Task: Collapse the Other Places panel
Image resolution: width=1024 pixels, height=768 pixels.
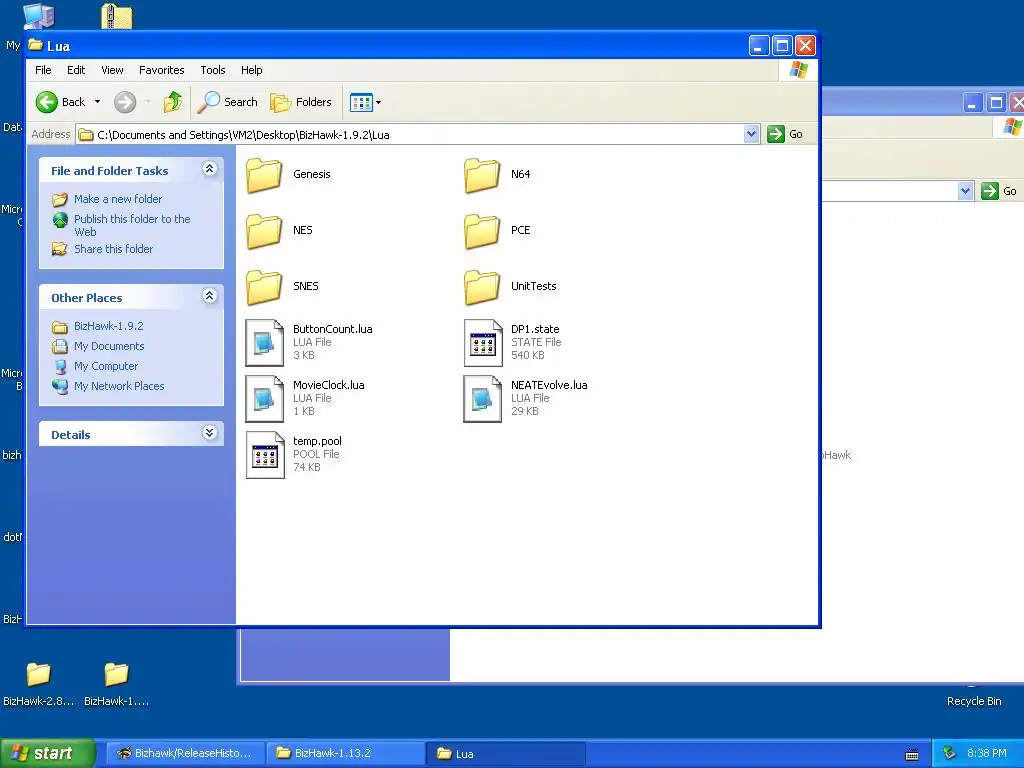Action: 209,296
